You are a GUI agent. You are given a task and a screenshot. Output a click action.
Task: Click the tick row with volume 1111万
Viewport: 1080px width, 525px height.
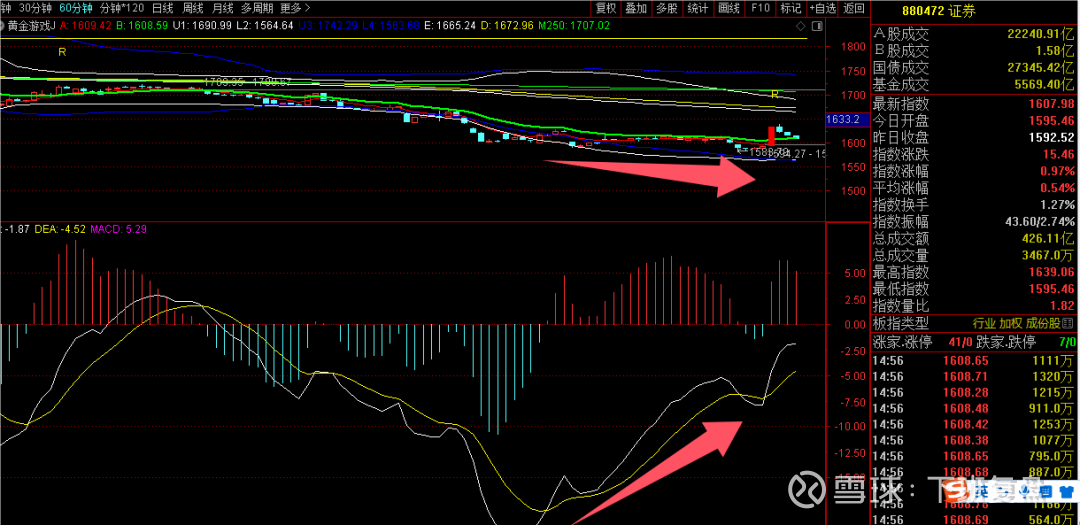point(975,360)
